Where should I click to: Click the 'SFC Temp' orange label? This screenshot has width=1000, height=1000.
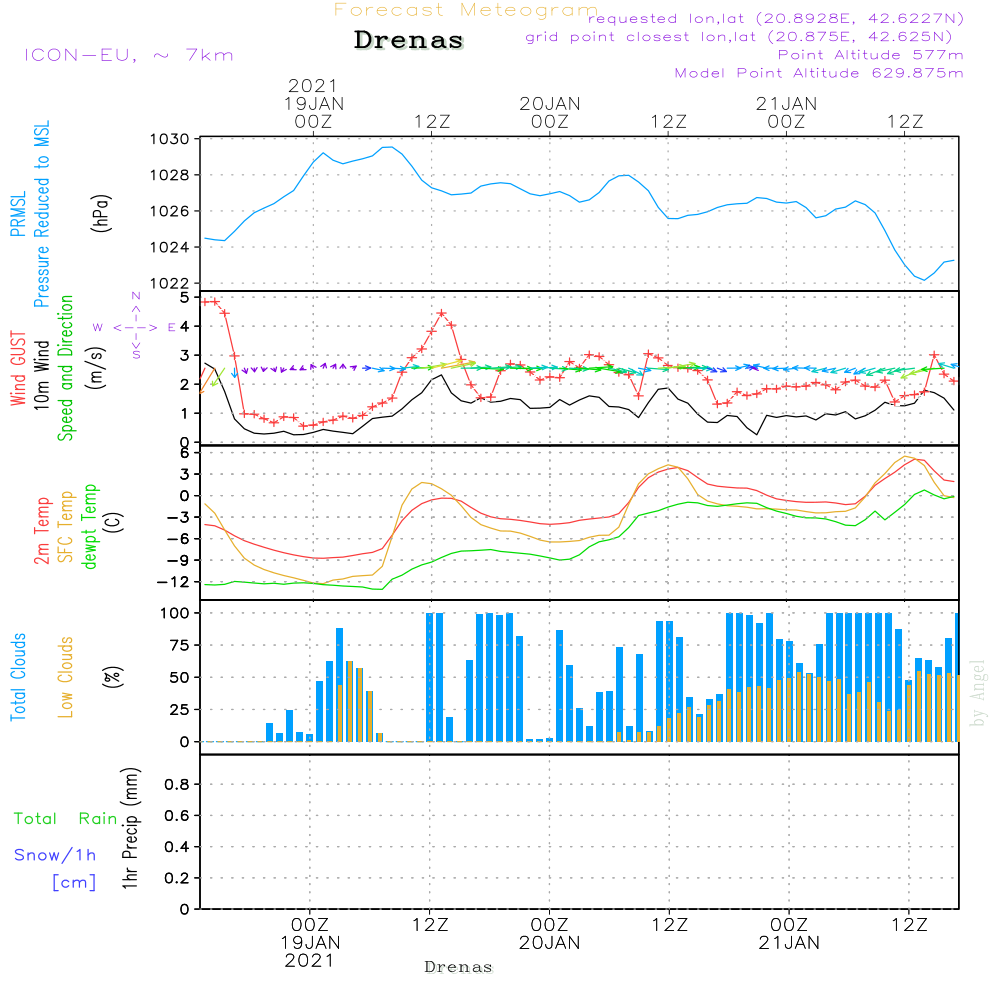tap(66, 527)
